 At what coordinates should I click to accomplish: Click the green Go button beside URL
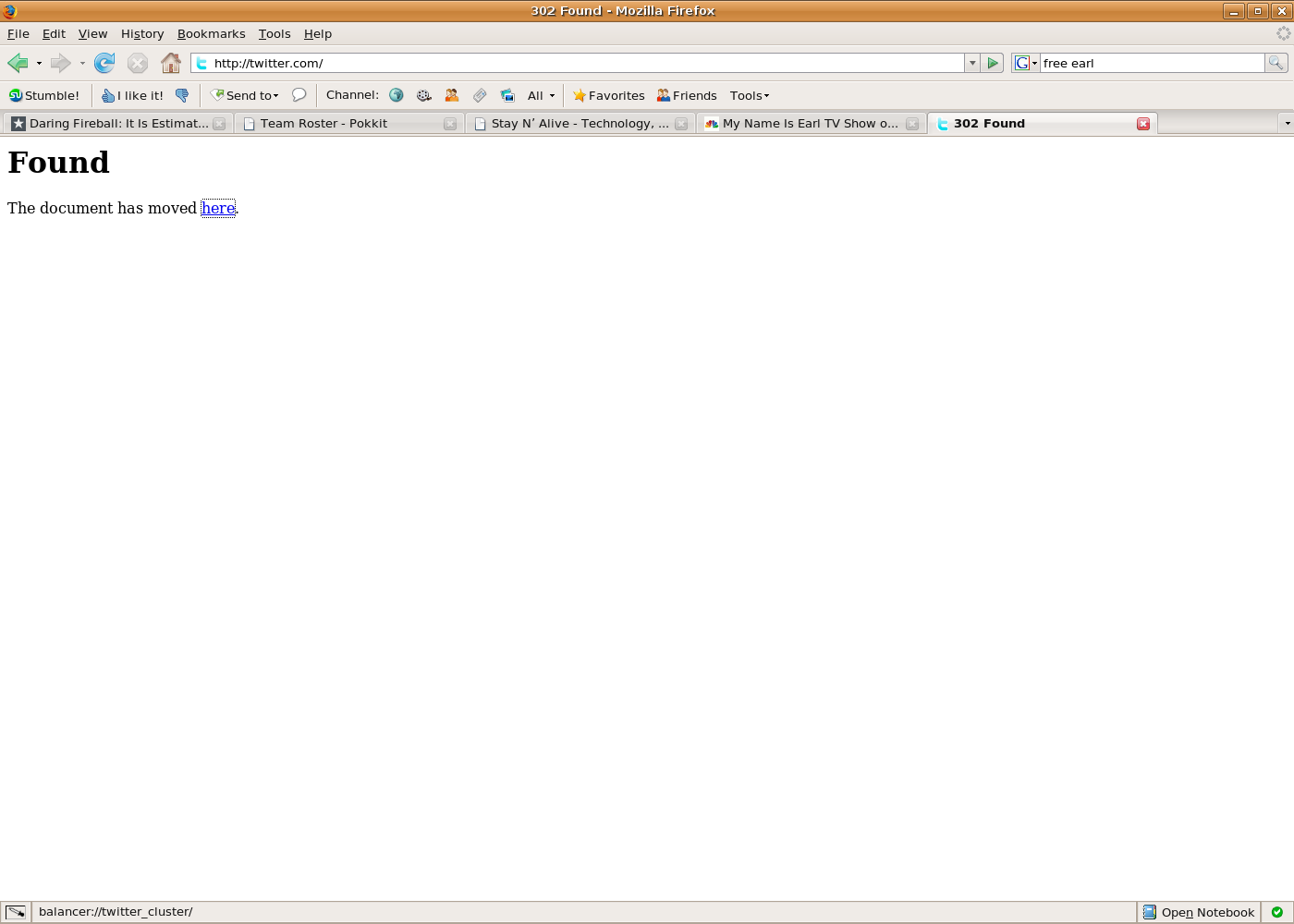[993, 63]
